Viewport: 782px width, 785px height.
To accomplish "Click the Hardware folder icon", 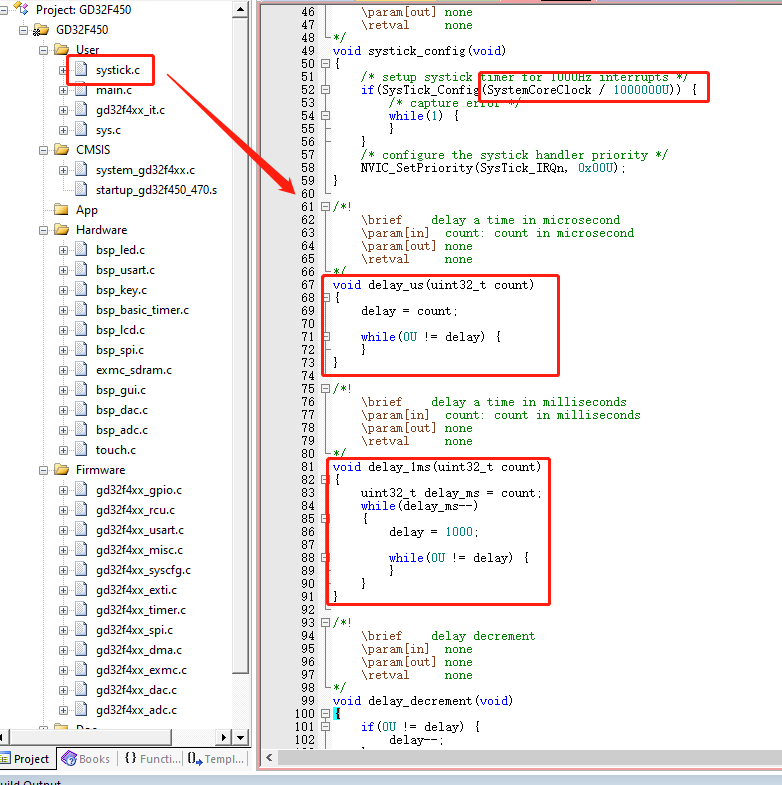I will point(62,230).
